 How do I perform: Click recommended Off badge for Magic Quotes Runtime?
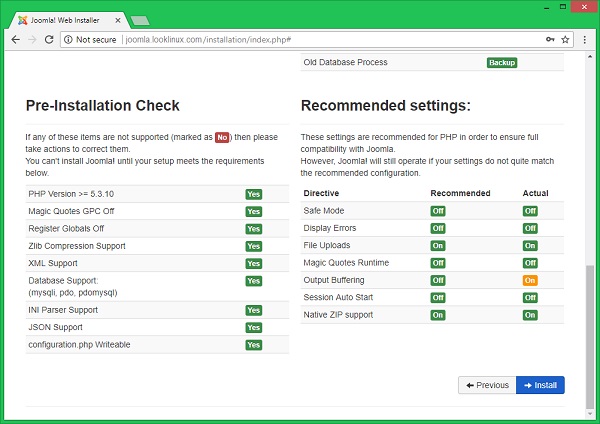click(x=438, y=263)
